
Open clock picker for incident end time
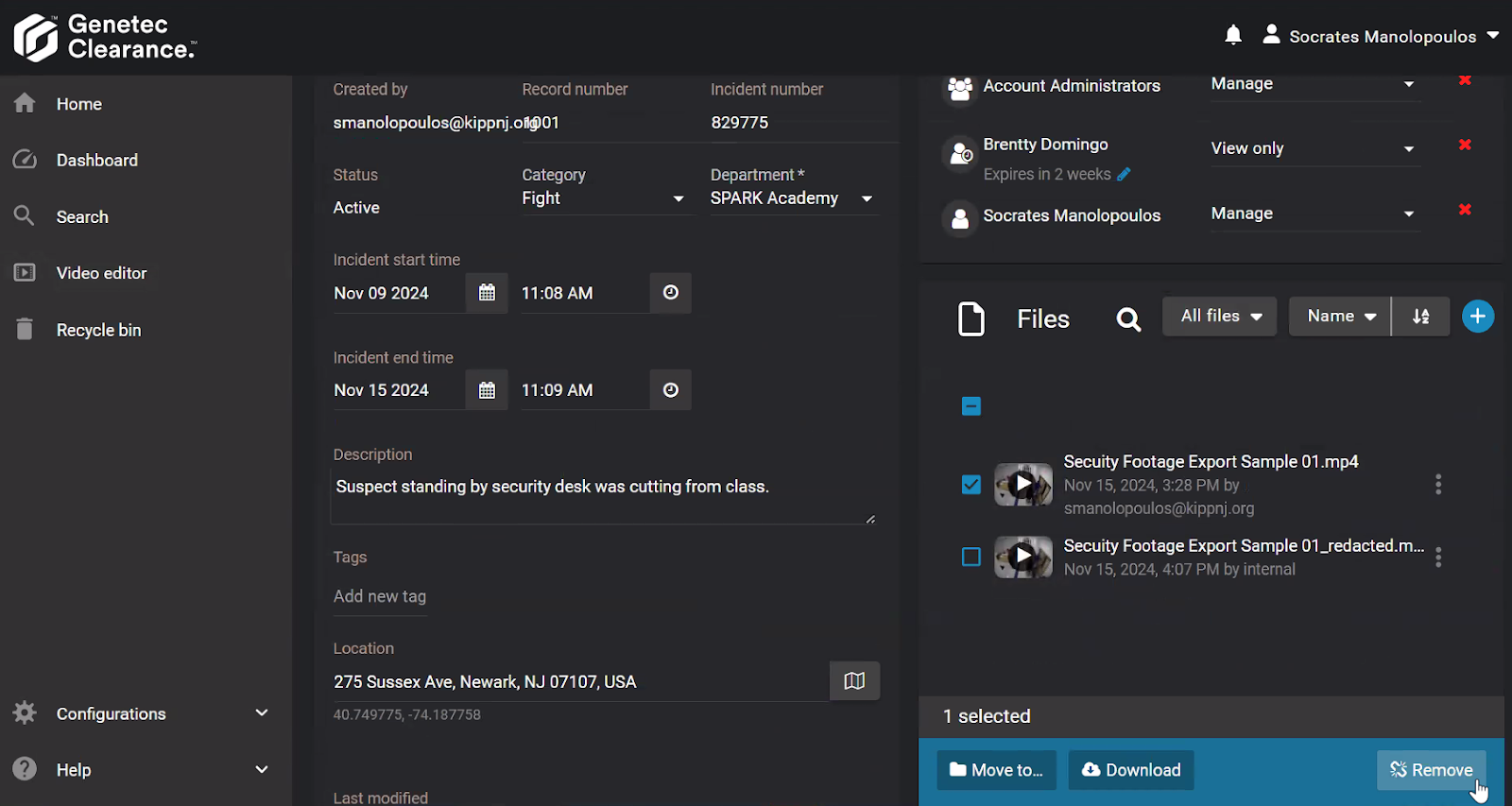670,390
